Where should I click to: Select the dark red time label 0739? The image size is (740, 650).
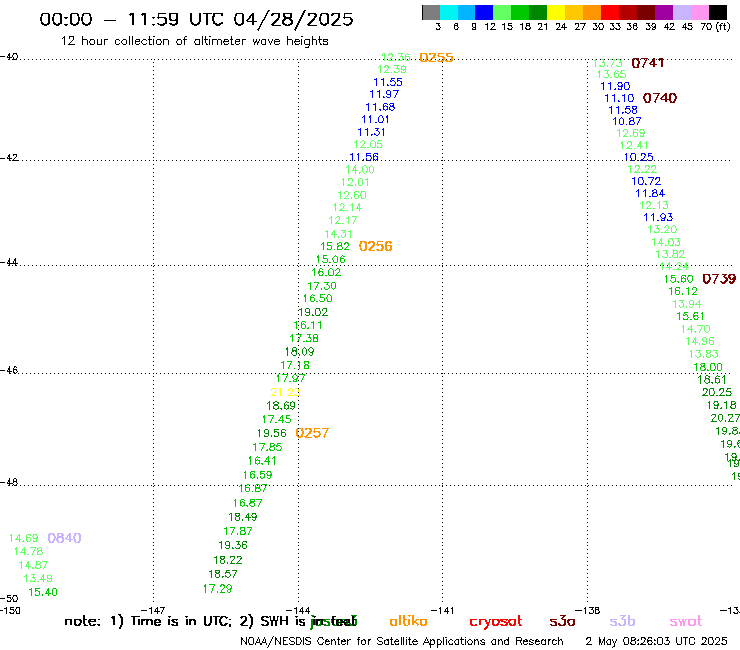click(x=719, y=279)
